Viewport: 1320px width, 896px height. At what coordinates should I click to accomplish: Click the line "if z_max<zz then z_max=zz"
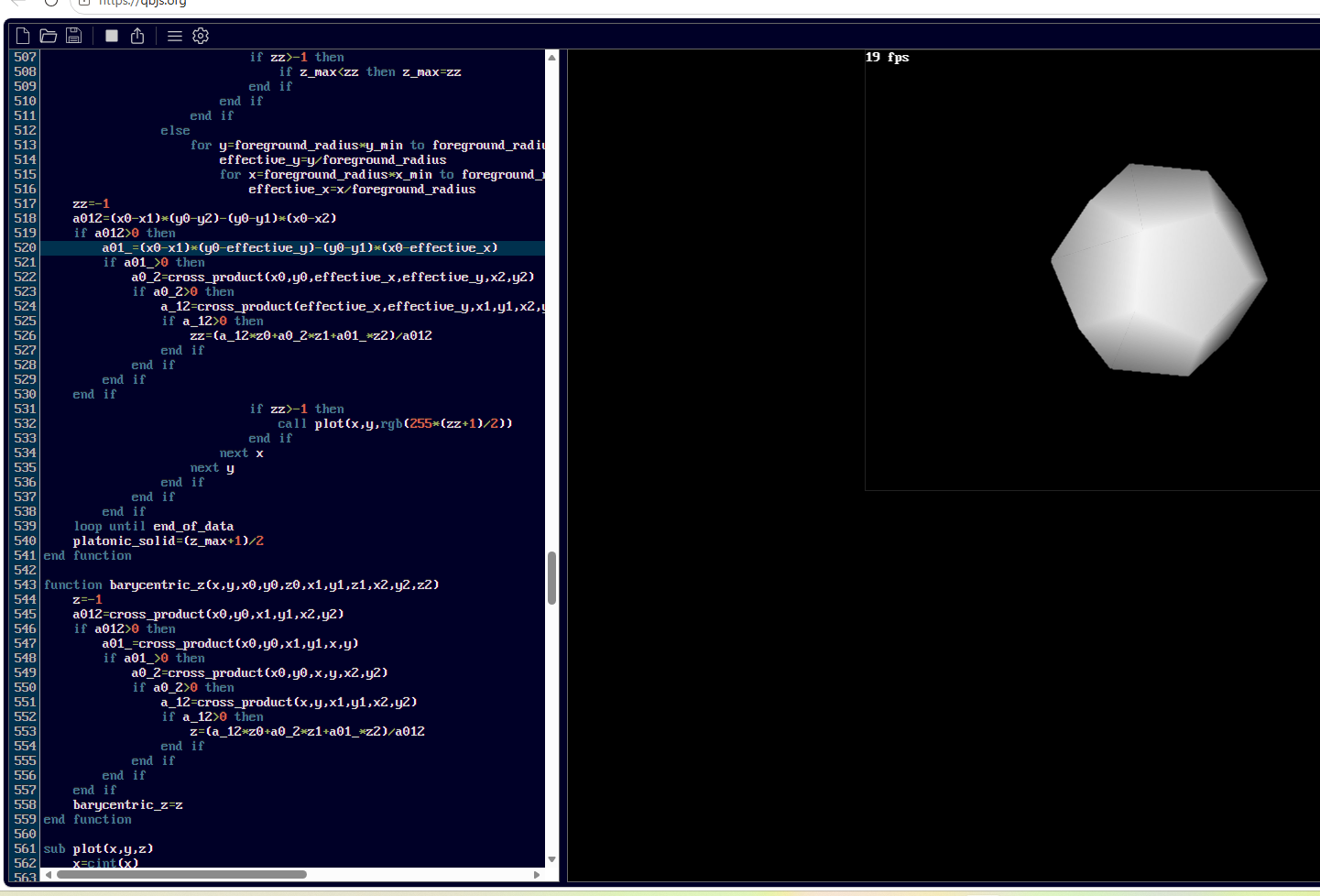pos(370,71)
